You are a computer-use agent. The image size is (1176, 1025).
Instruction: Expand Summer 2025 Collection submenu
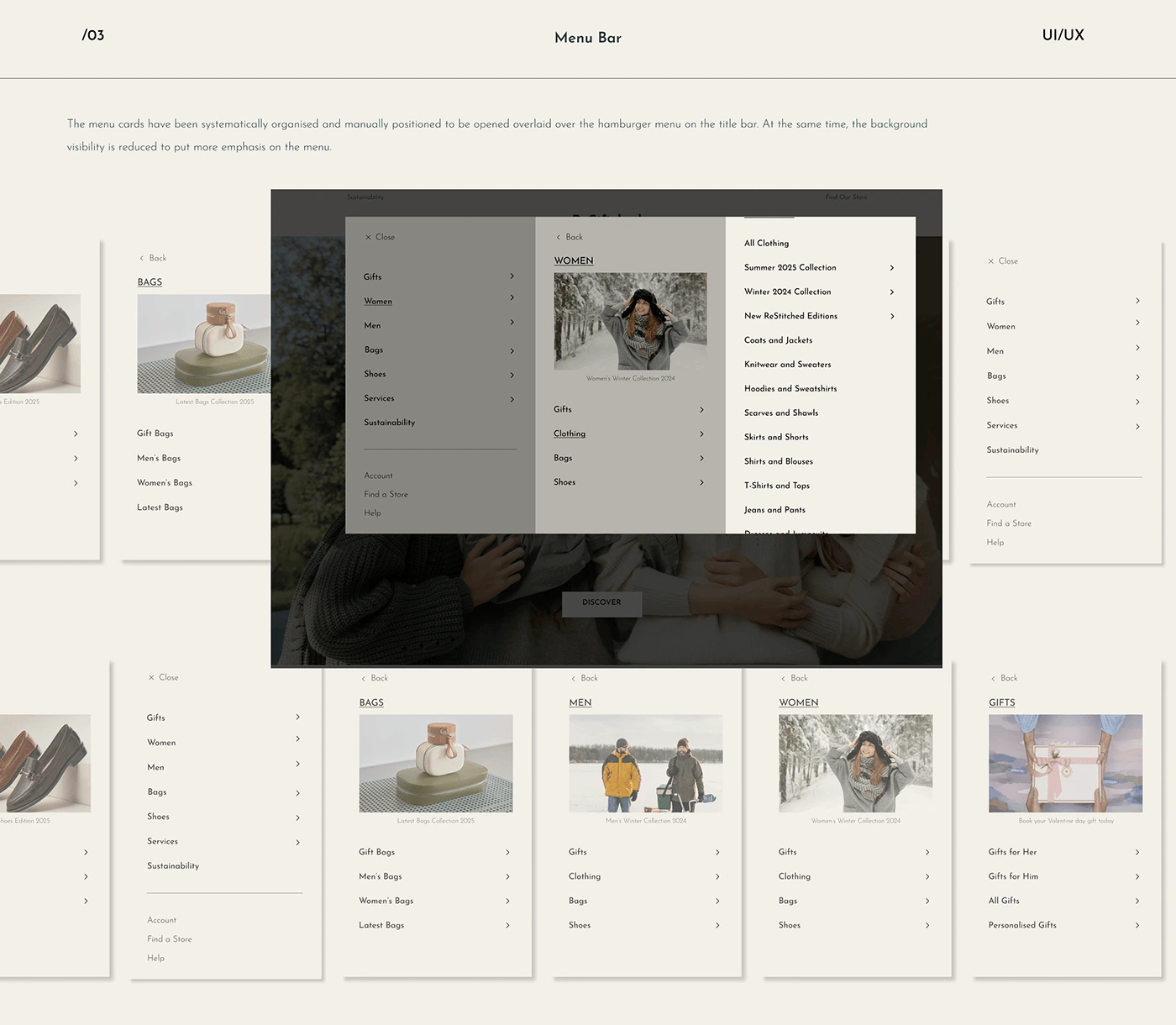pyautogui.click(x=892, y=268)
